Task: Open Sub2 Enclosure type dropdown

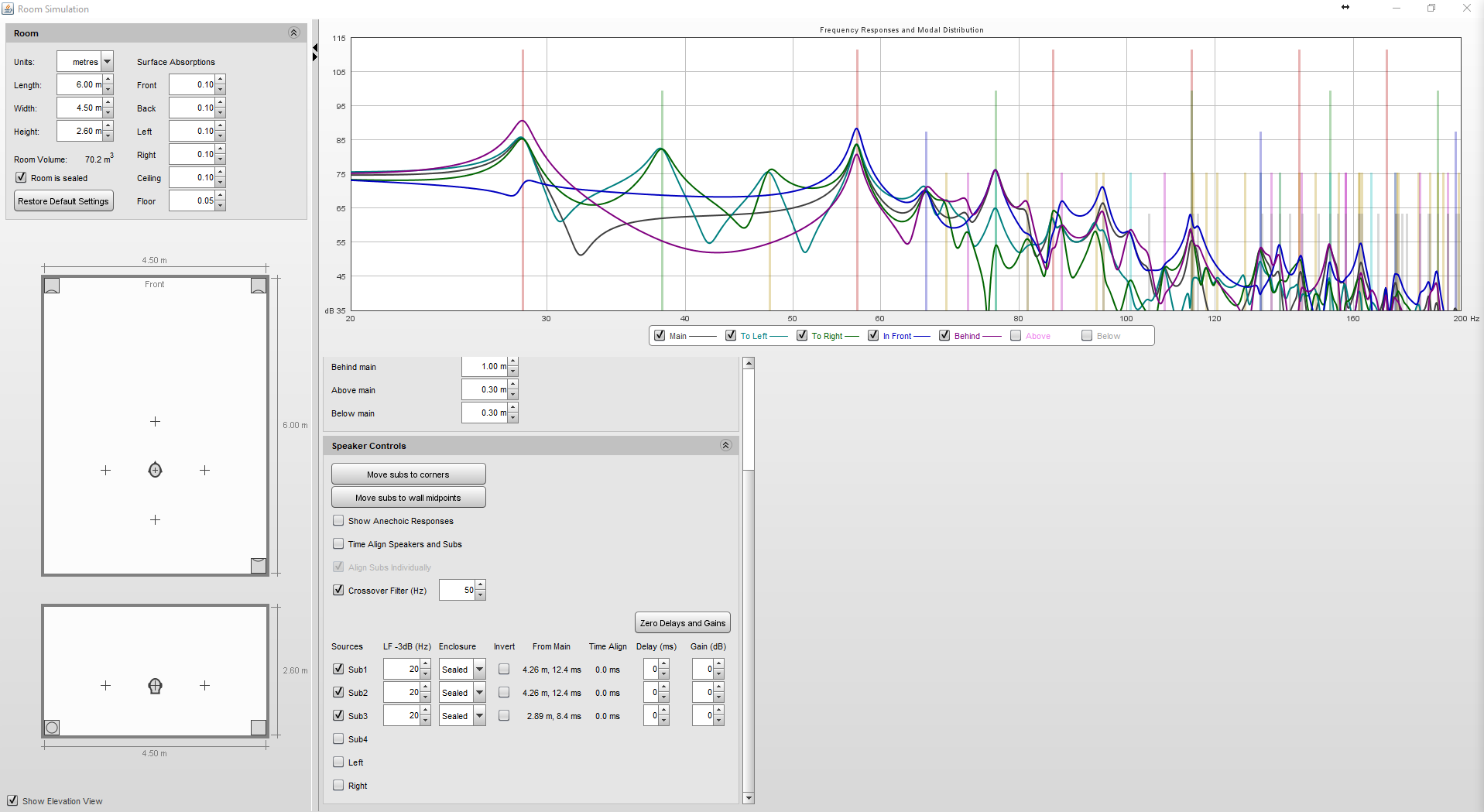Action: click(480, 693)
